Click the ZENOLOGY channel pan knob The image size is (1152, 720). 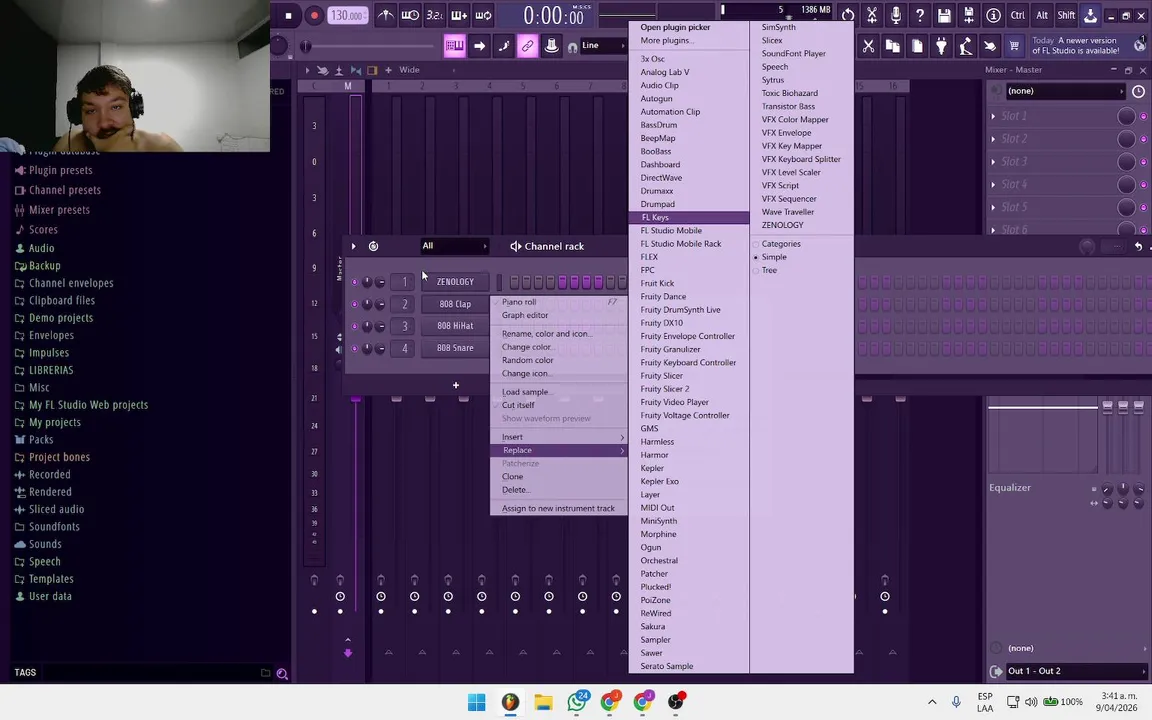367,282
